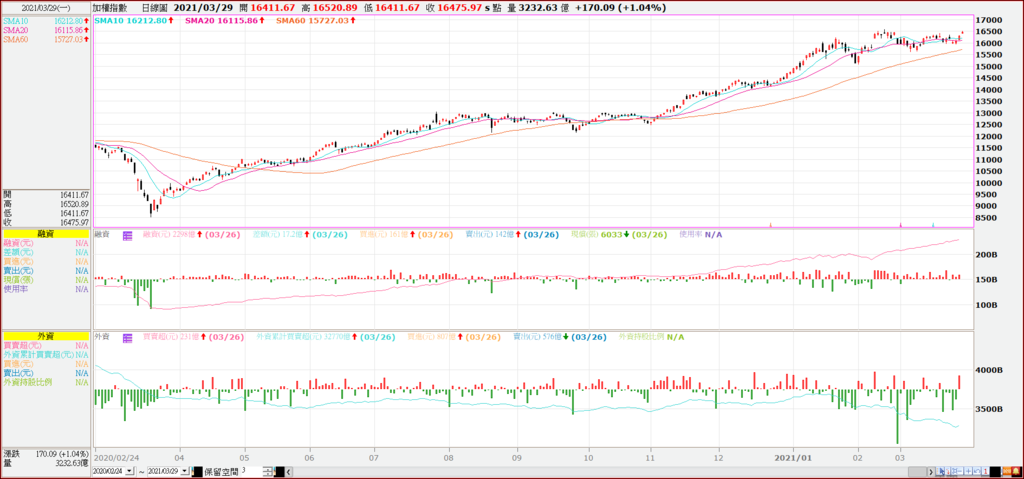Click 外資累計買賣超(元) 32770億 legend item

coord(325,337)
